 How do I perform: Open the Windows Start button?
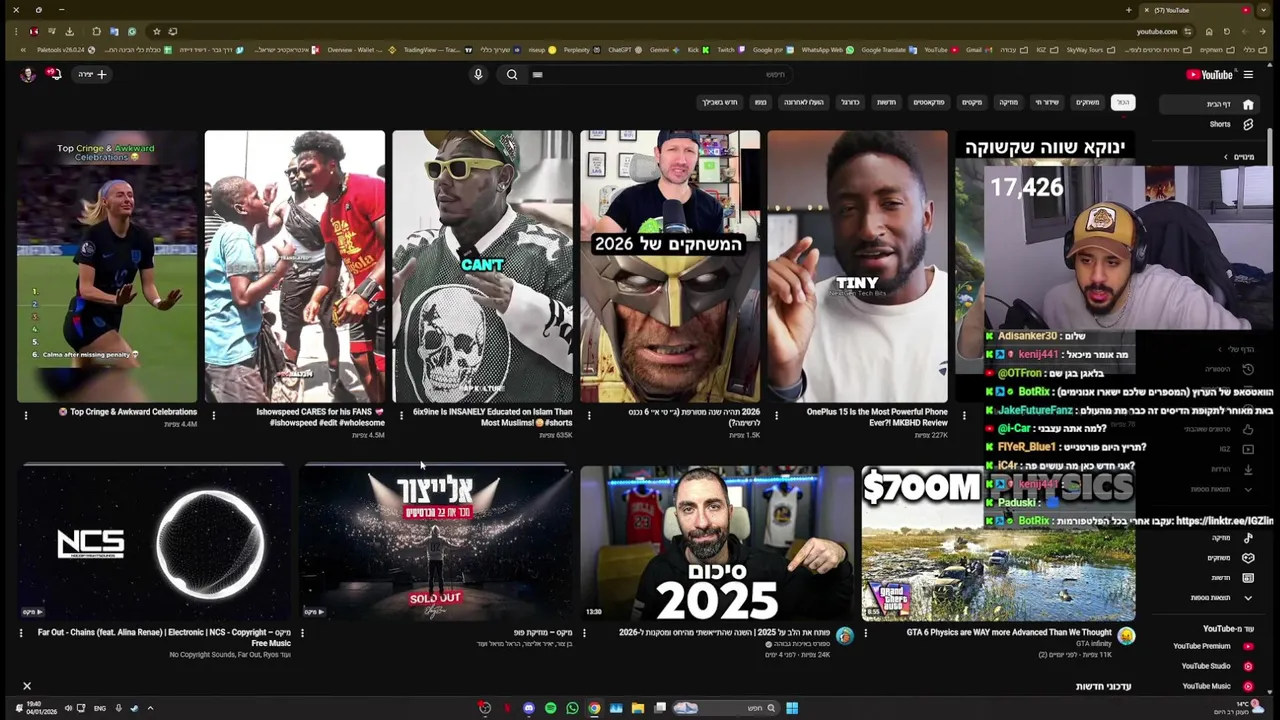click(791, 708)
